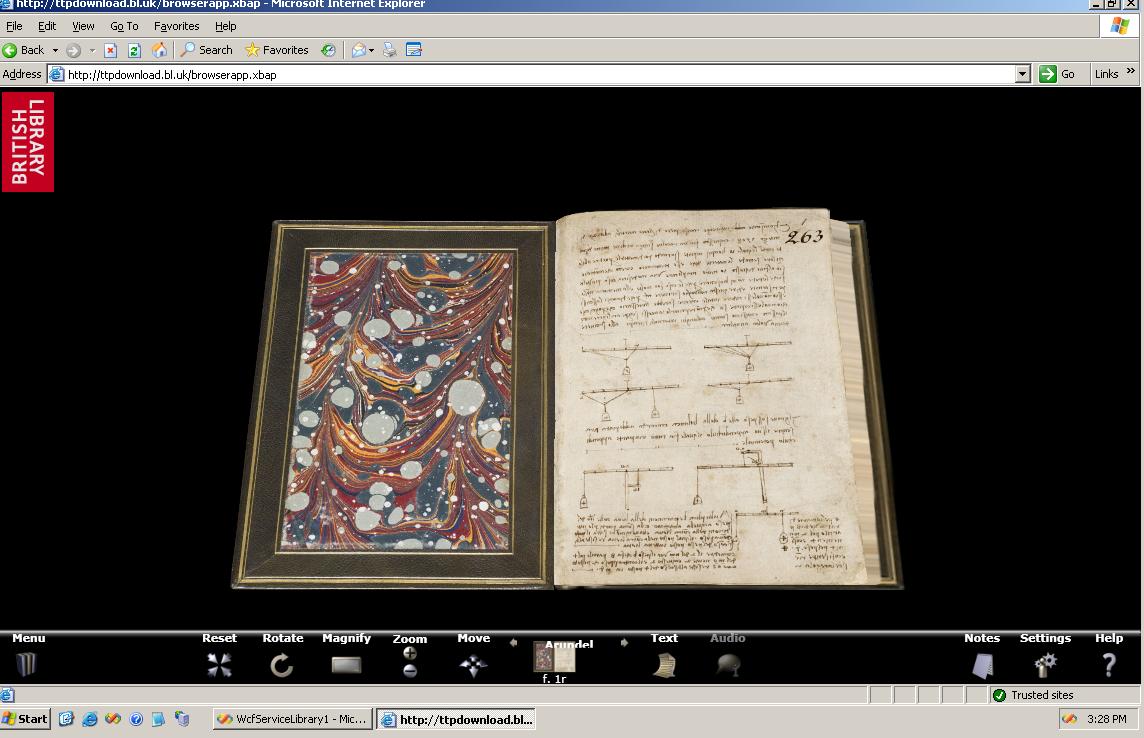Click the f. 1r folio label

[554, 679]
